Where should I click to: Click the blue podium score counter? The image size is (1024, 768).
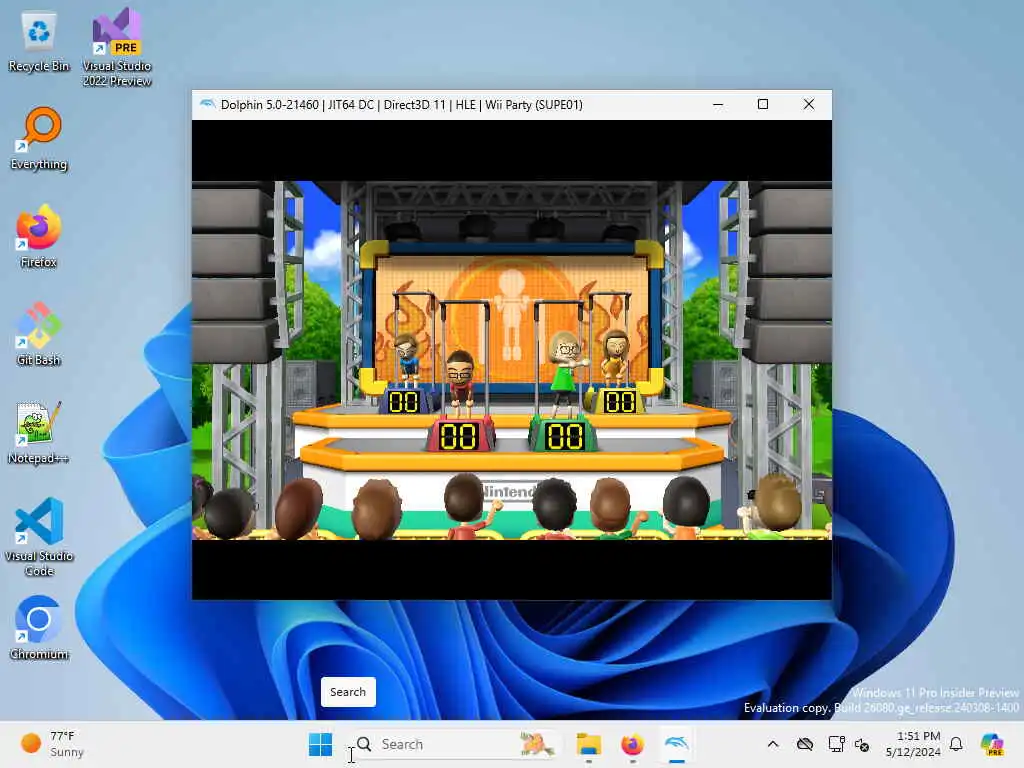404,401
